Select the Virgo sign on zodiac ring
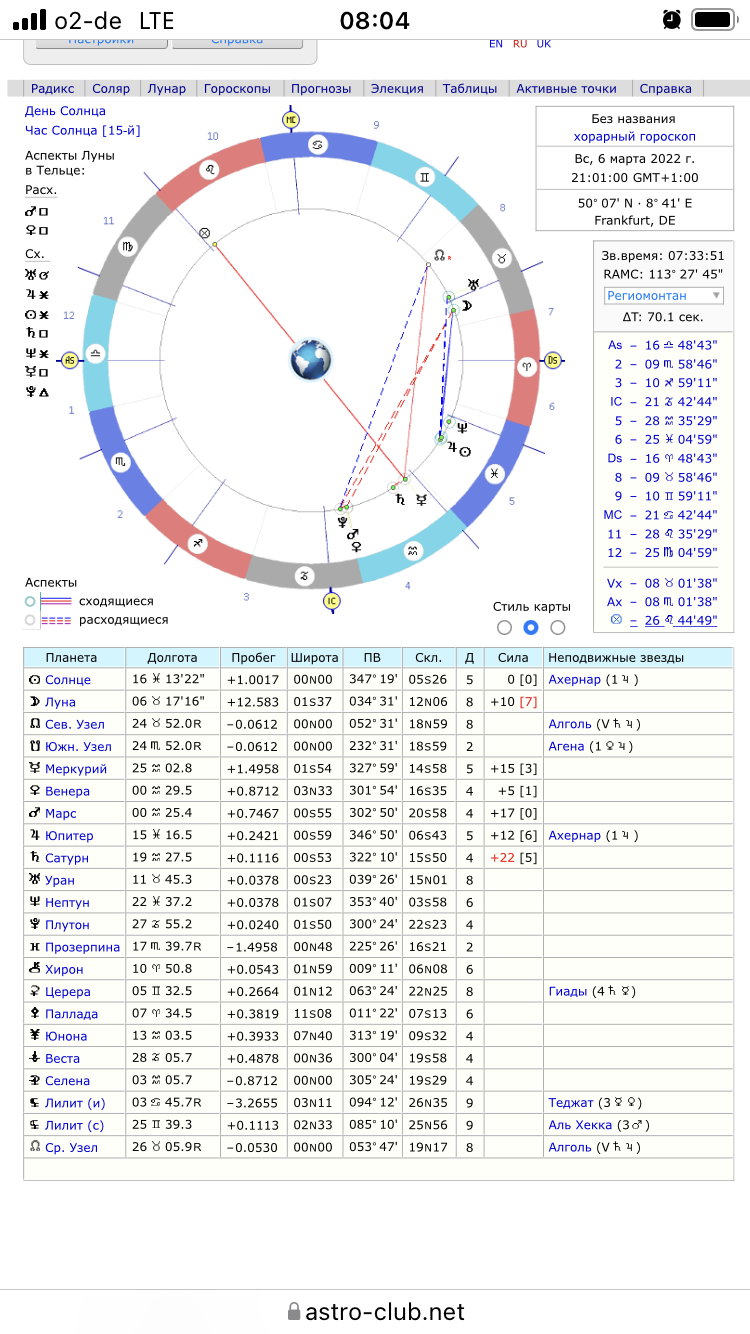This screenshot has height=1334, width=750. coord(128,246)
